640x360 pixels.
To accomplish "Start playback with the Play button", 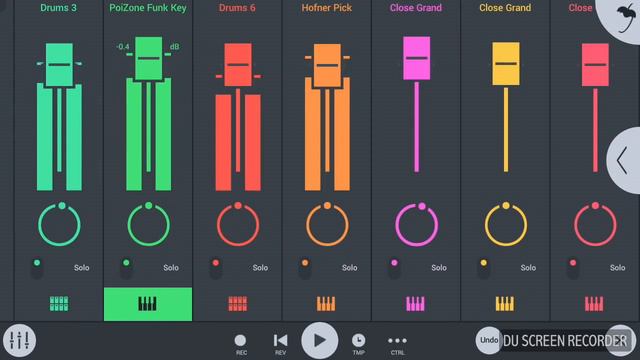I will [320, 340].
